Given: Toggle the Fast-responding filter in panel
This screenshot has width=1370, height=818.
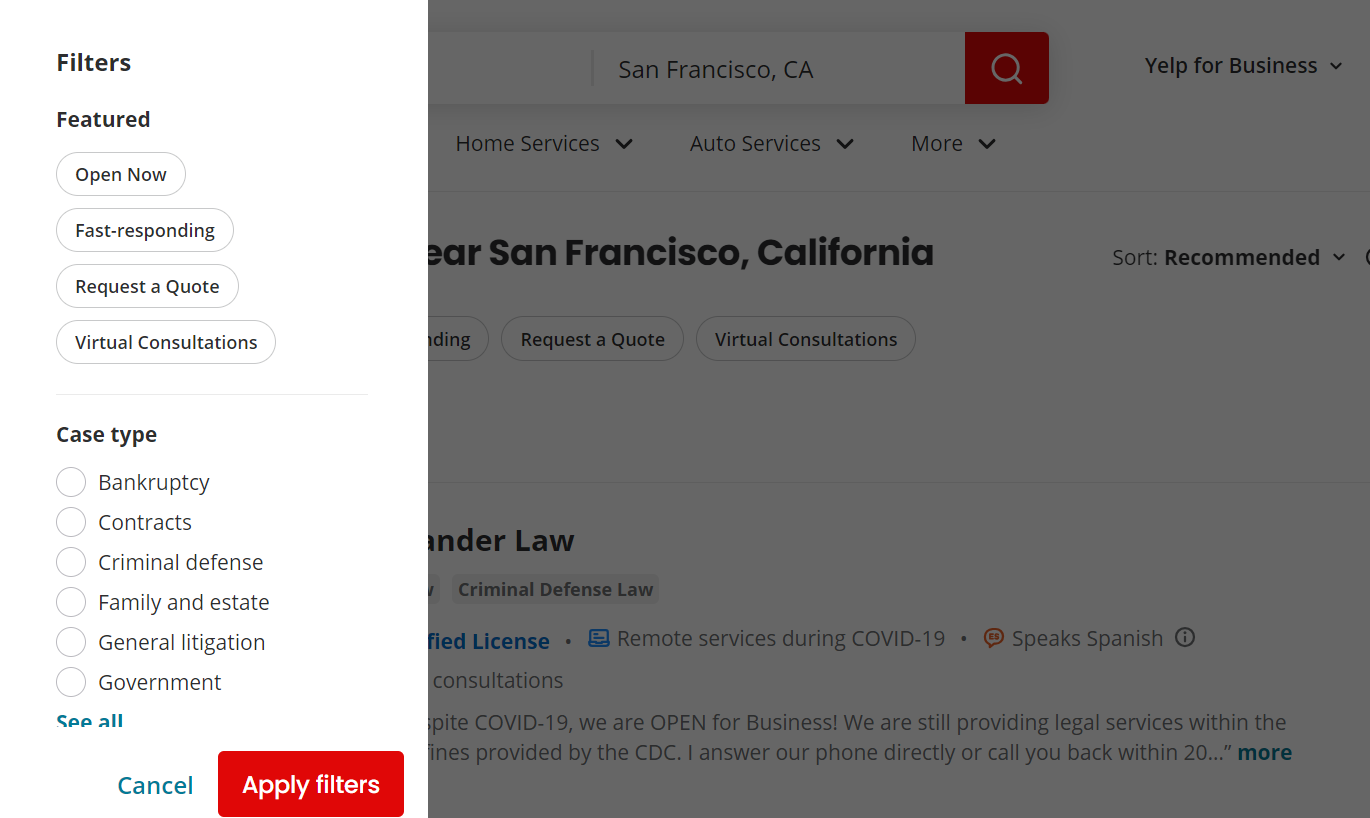Looking at the screenshot, I should tap(145, 230).
